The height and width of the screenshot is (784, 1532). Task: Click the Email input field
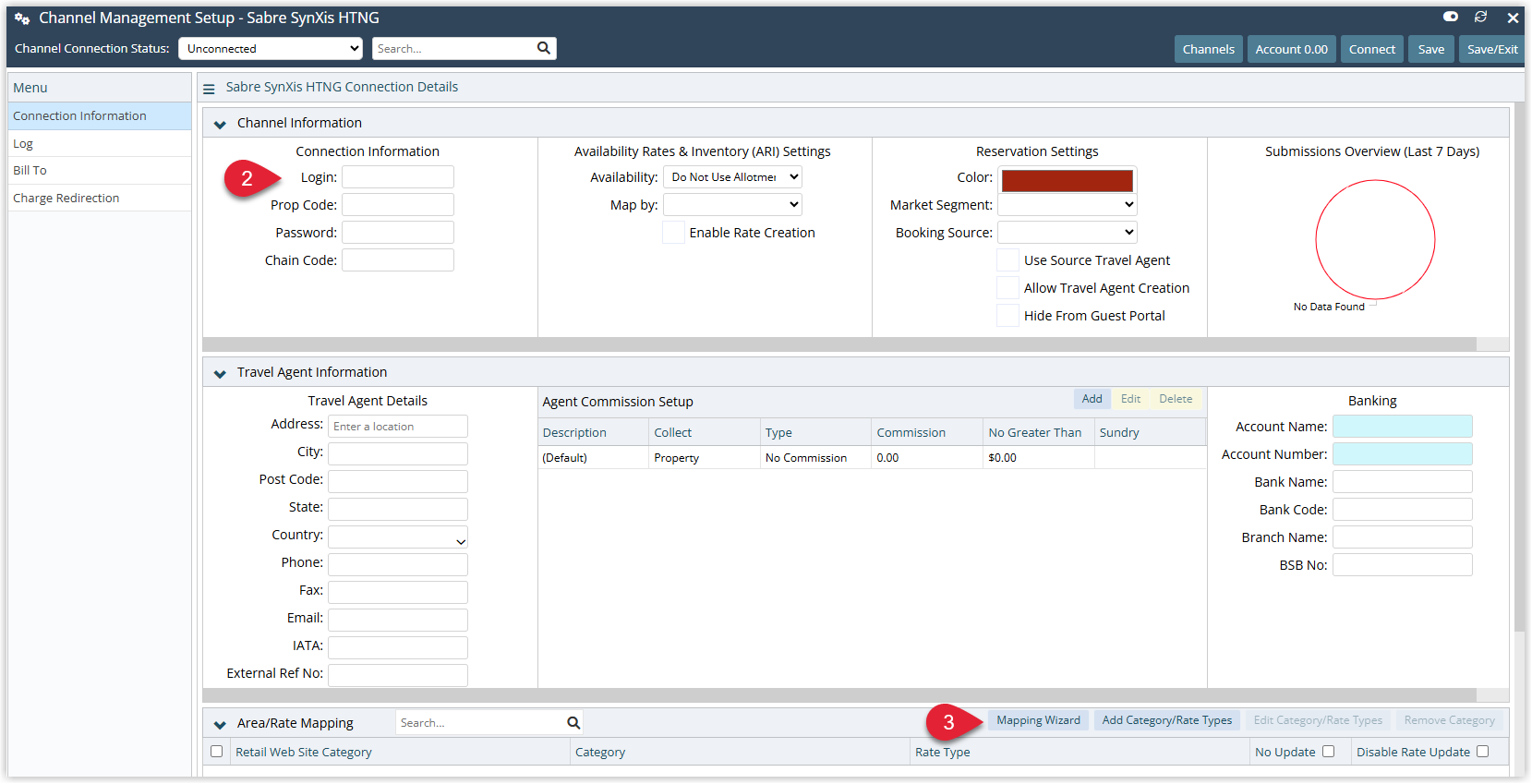pos(398,621)
